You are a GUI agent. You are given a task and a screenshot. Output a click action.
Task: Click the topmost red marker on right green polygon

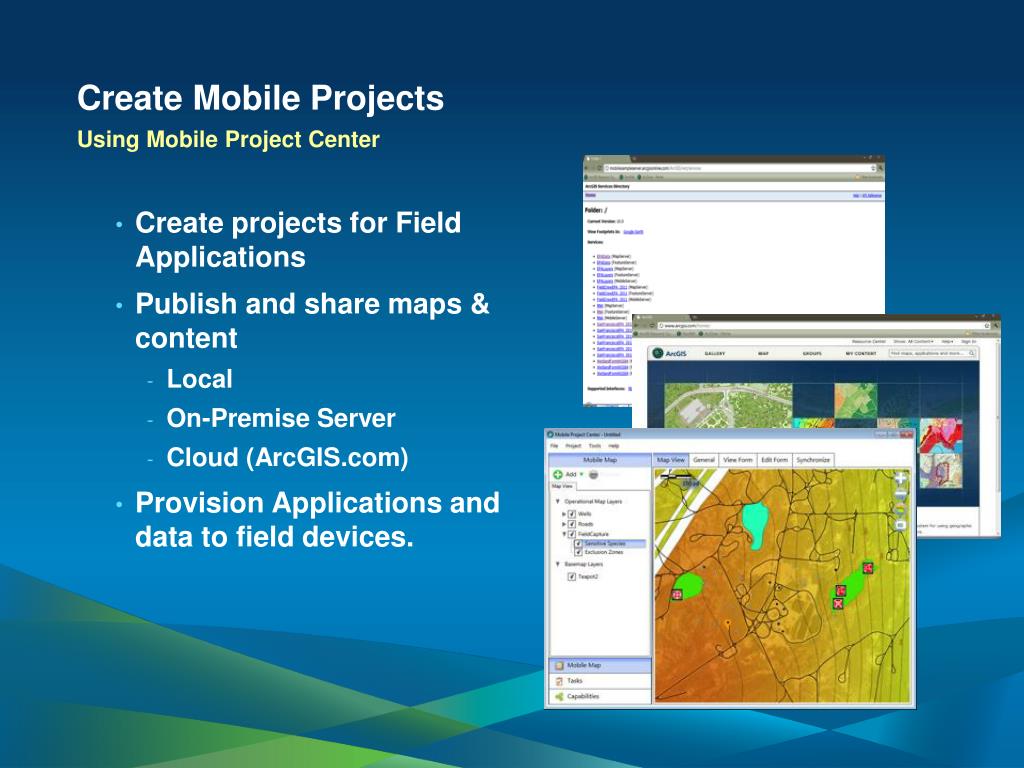tap(867, 568)
